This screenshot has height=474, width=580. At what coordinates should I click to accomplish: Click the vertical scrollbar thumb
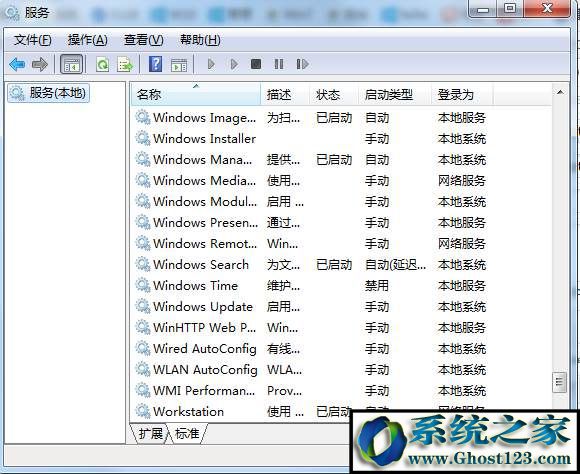[x=559, y=382]
